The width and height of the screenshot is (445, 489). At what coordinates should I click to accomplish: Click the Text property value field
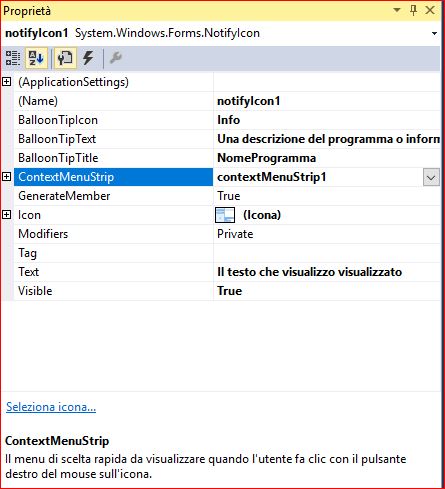pyautogui.click(x=327, y=272)
